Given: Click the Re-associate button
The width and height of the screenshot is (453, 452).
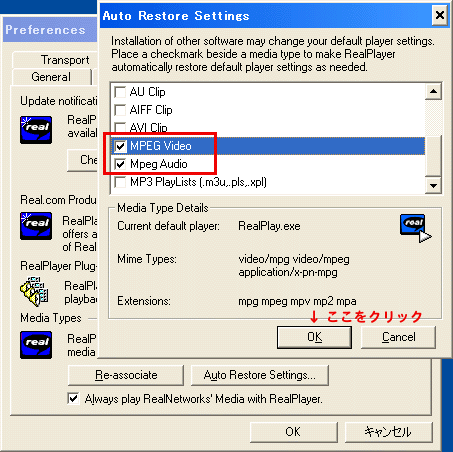Looking at the screenshot, I should (126, 375).
